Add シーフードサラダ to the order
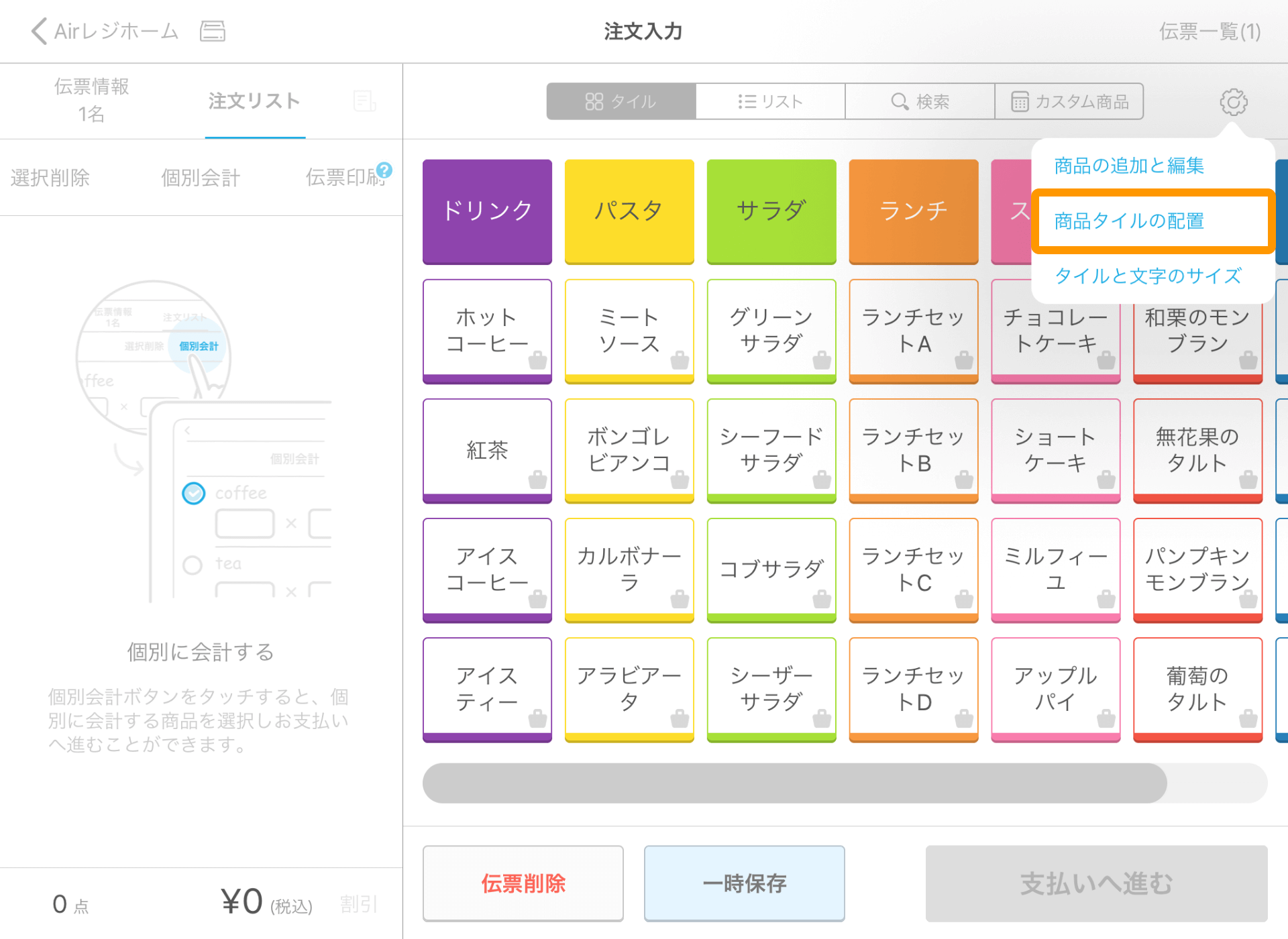The height and width of the screenshot is (939, 1288). coord(771,451)
